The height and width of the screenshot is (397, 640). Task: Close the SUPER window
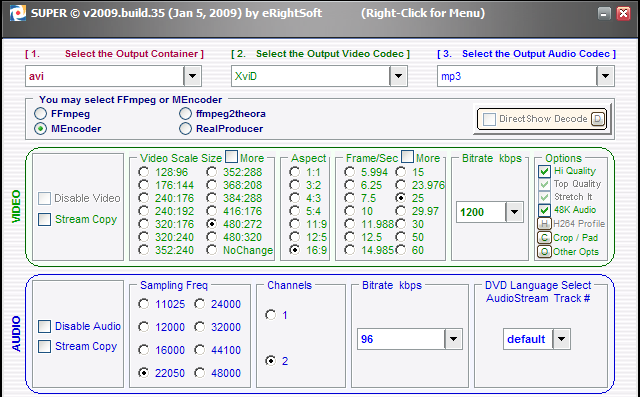point(623,13)
